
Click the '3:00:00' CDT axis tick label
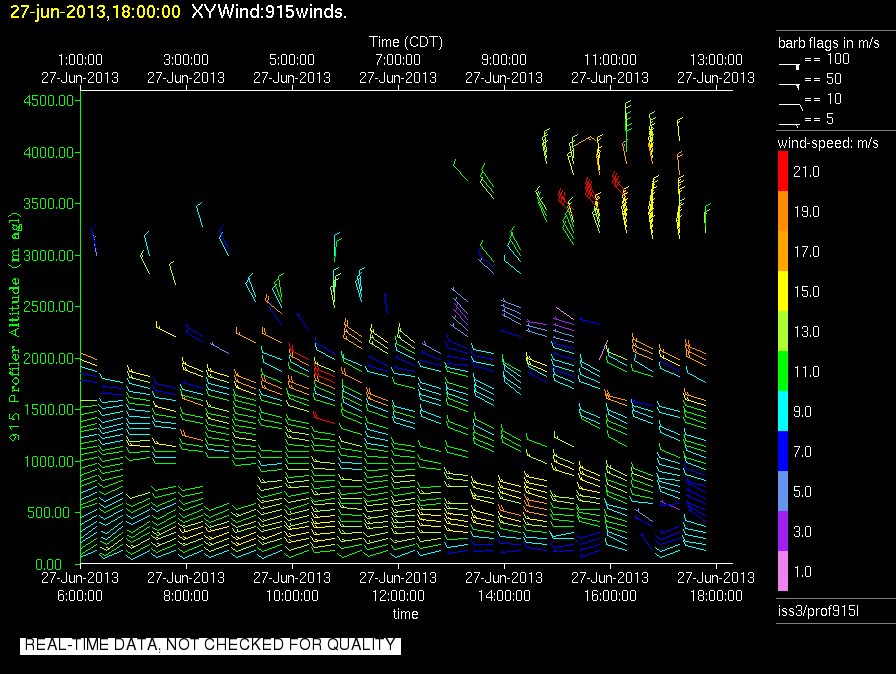[186, 60]
